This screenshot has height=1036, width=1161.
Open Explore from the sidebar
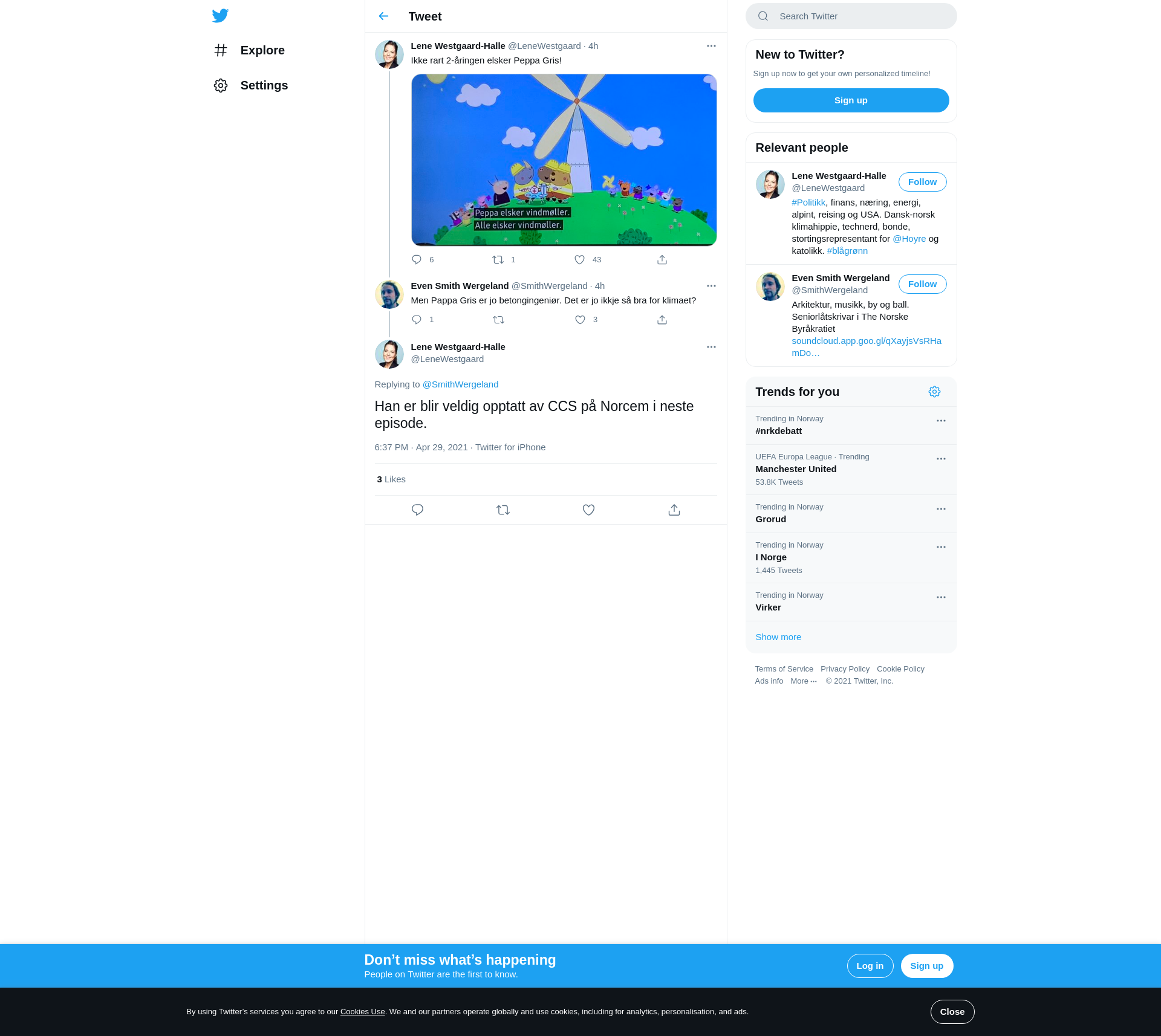point(249,50)
